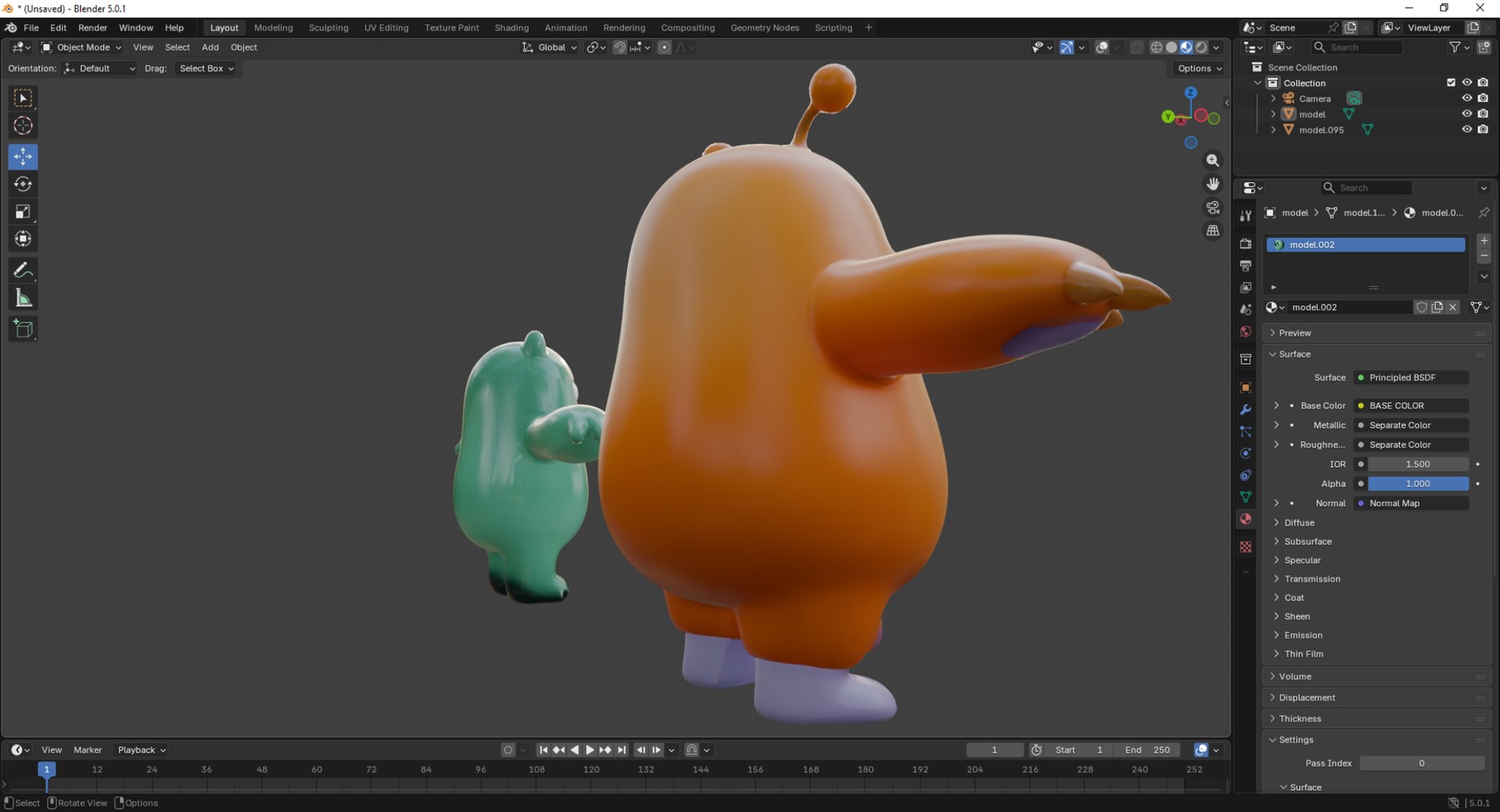The image size is (1500, 812).
Task: Open the Material properties tab
Action: [1245, 519]
